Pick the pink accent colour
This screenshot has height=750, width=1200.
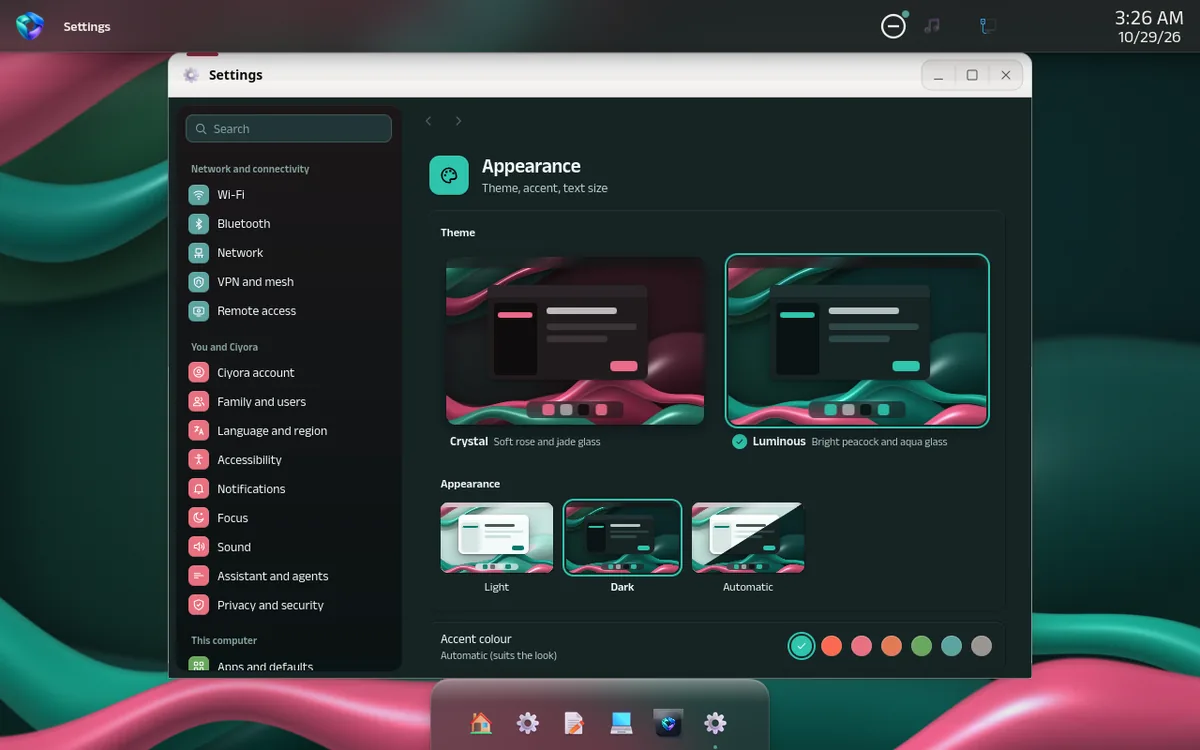click(x=861, y=646)
